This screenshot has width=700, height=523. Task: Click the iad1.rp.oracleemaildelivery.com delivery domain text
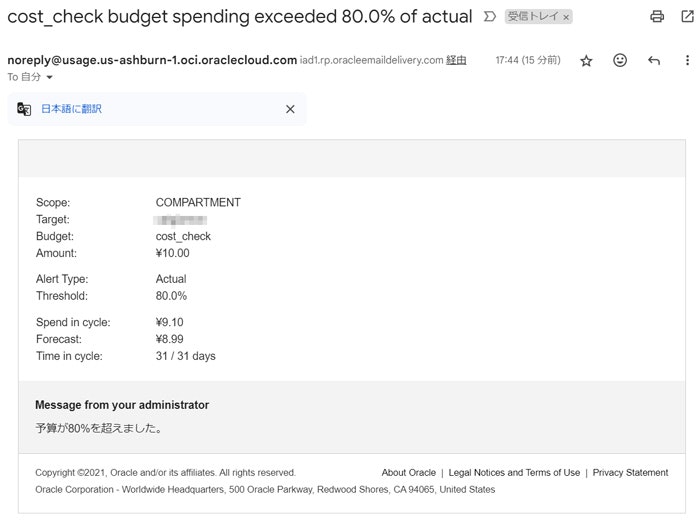(371, 61)
